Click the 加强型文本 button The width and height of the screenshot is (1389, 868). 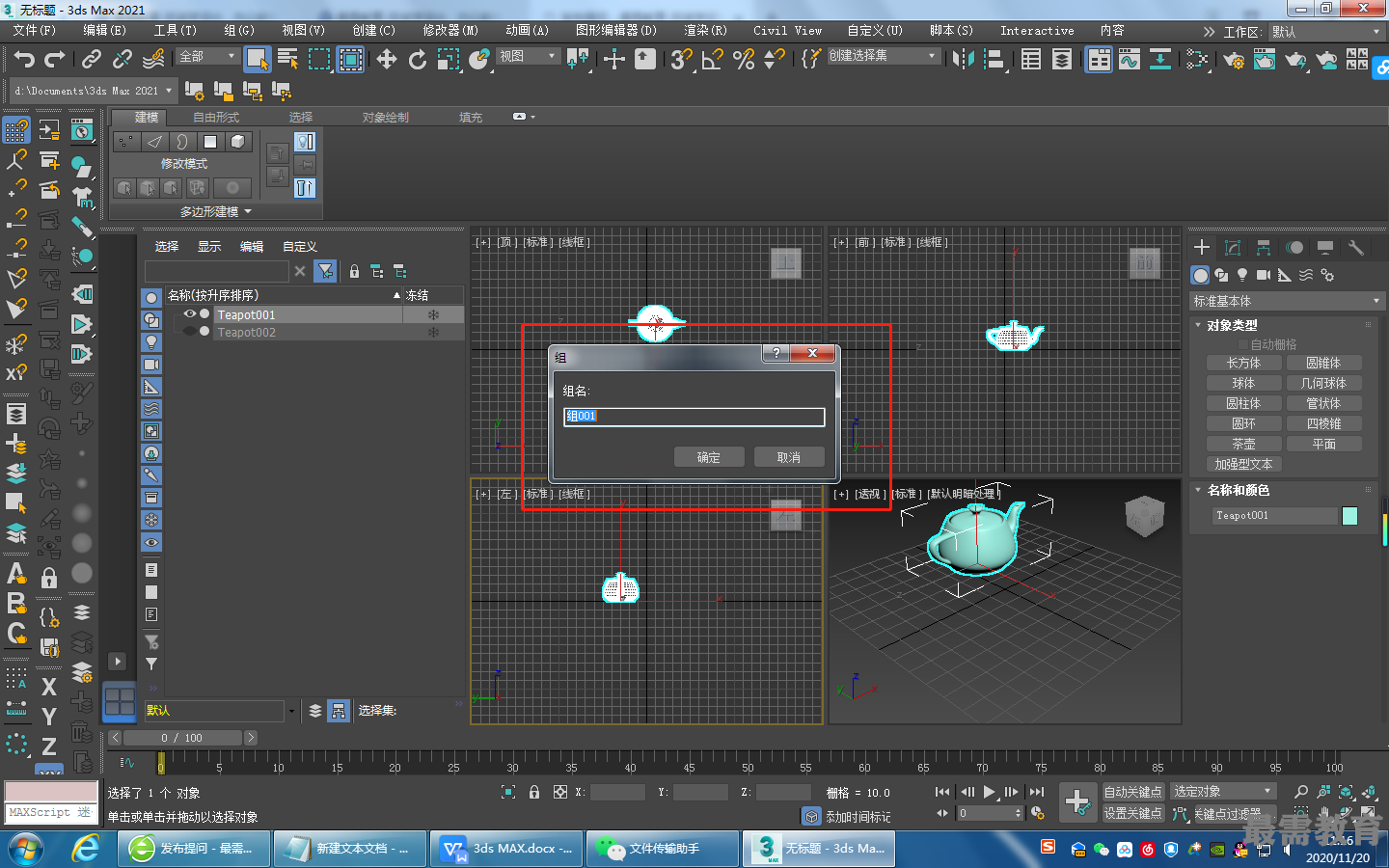pyautogui.click(x=1243, y=464)
